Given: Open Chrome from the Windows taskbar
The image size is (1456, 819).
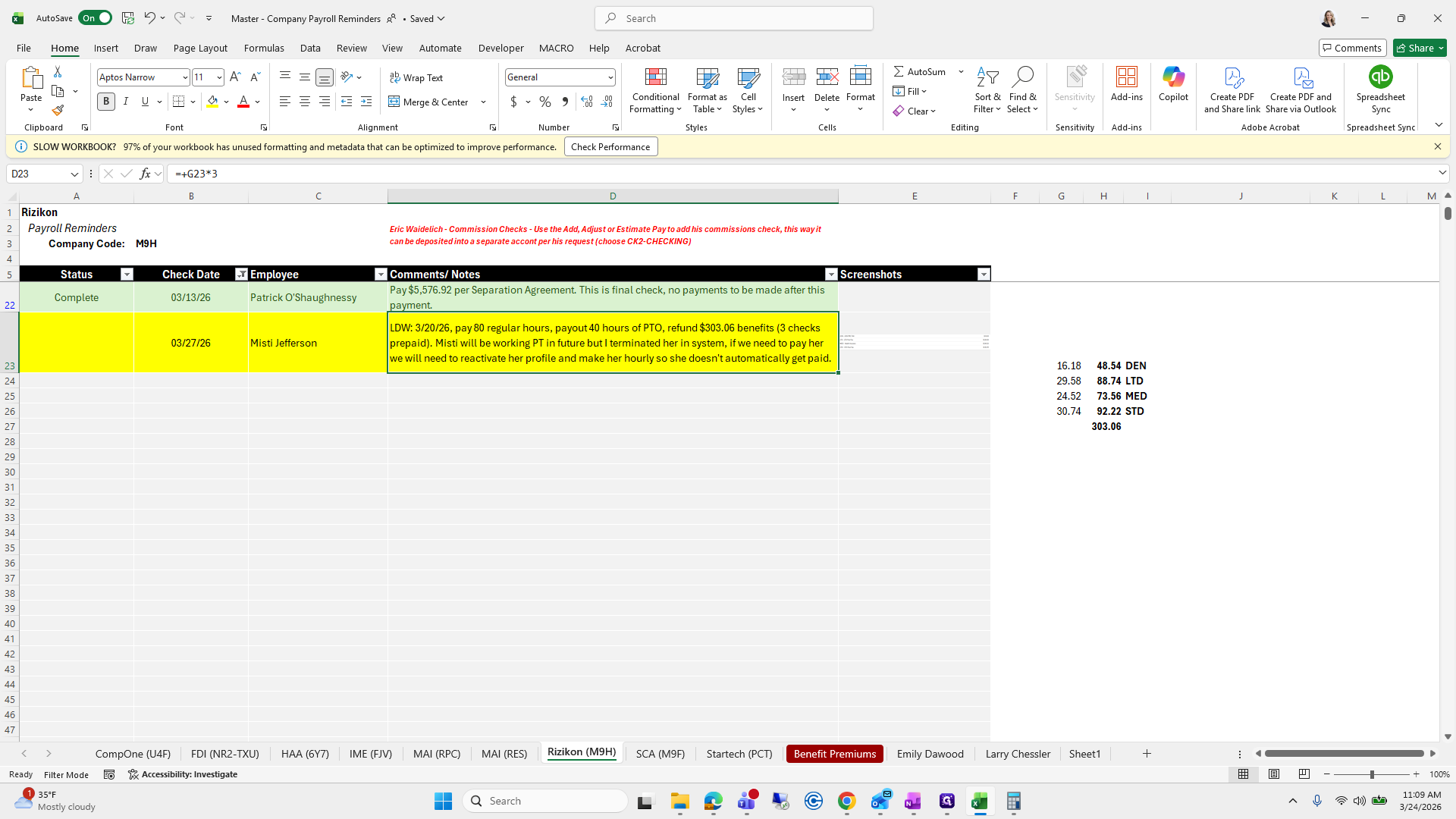Looking at the screenshot, I should tap(847, 801).
